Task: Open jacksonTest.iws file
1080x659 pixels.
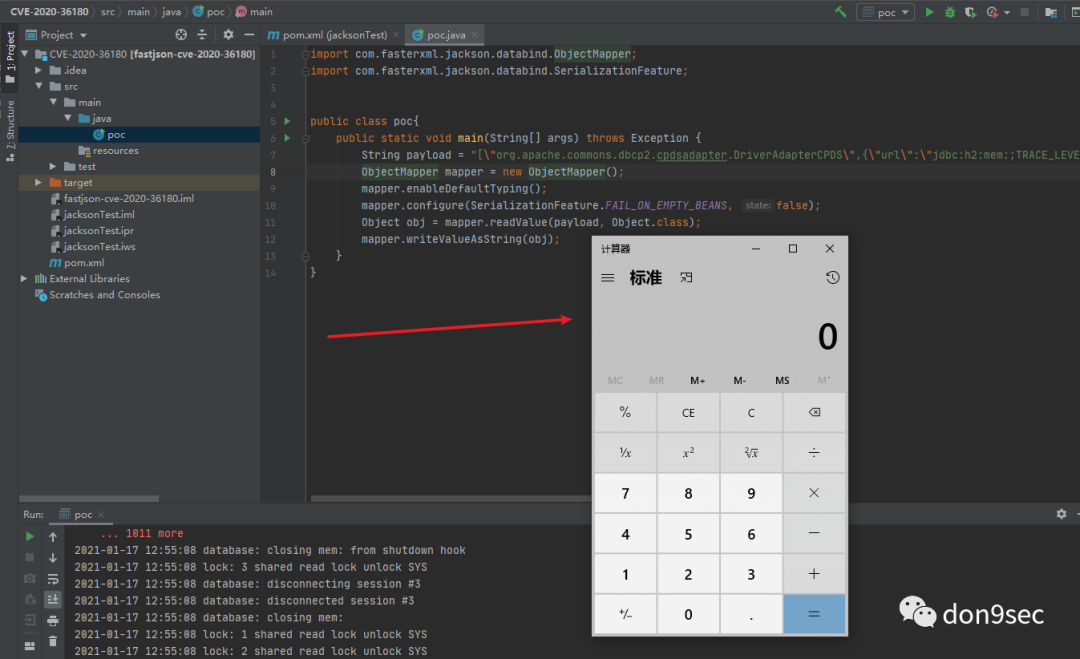Action: 93,247
